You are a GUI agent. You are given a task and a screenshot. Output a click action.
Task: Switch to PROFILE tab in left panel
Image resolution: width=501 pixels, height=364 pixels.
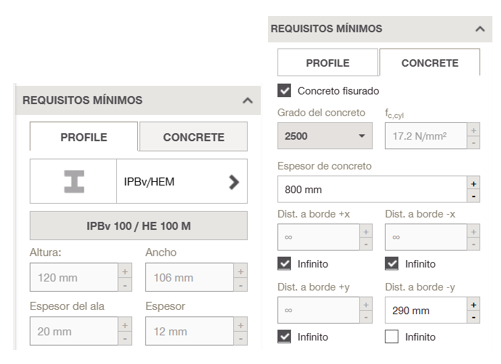click(x=84, y=137)
